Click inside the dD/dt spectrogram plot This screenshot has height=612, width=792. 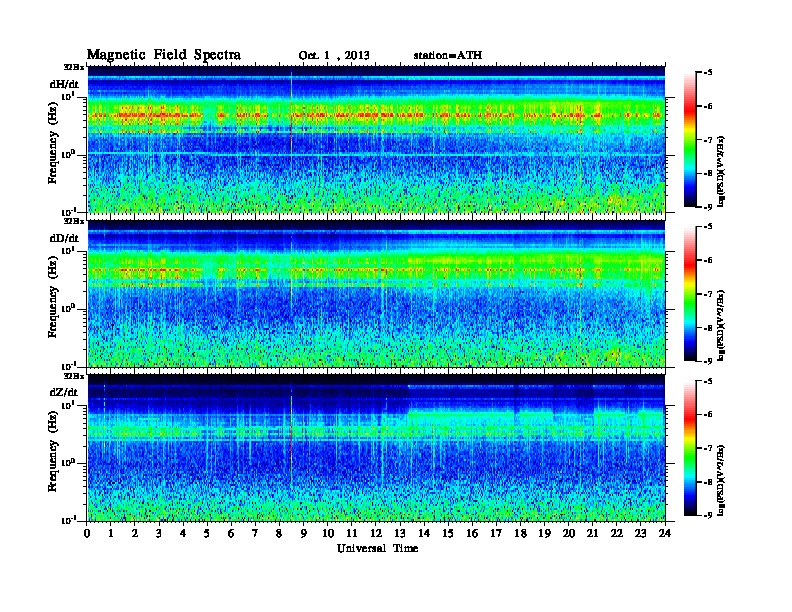(x=376, y=293)
